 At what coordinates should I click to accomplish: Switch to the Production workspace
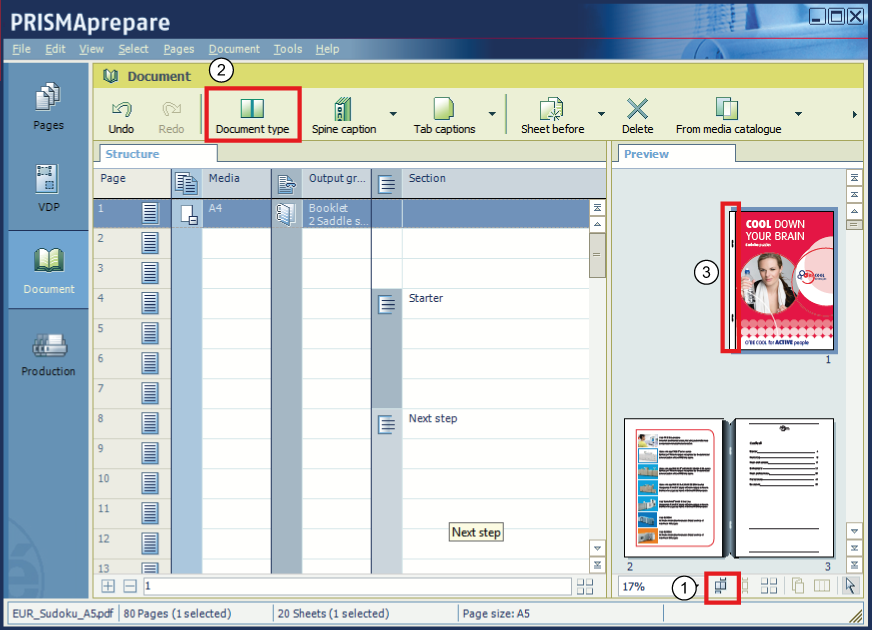49,354
